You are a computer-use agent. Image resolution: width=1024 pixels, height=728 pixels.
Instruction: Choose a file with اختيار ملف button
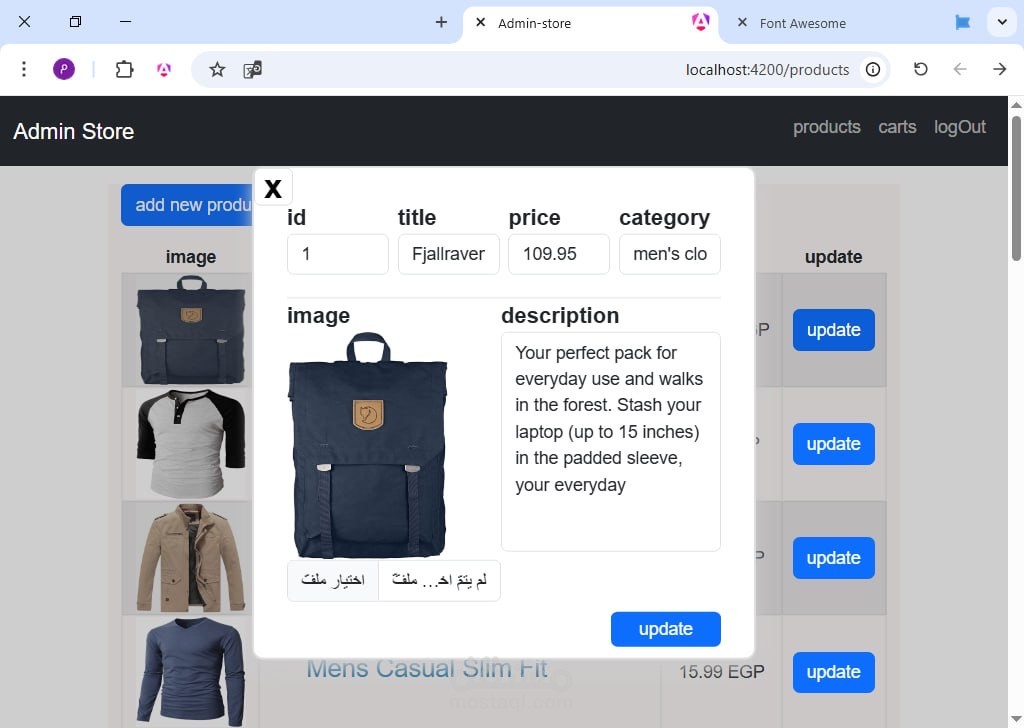click(x=333, y=580)
